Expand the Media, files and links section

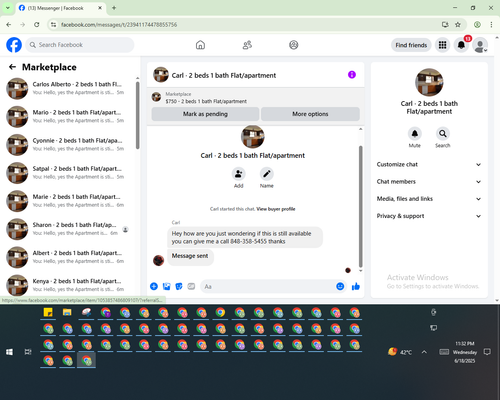point(429,199)
